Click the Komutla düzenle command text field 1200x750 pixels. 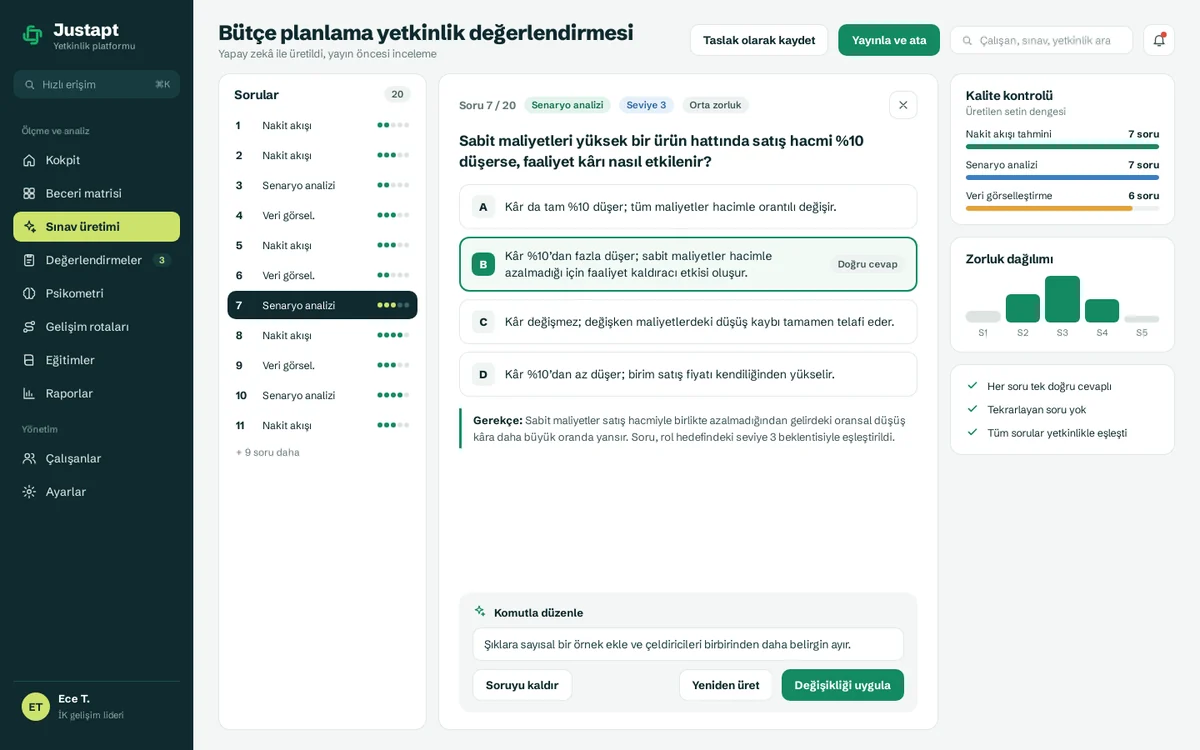click(x=688, y=644)
